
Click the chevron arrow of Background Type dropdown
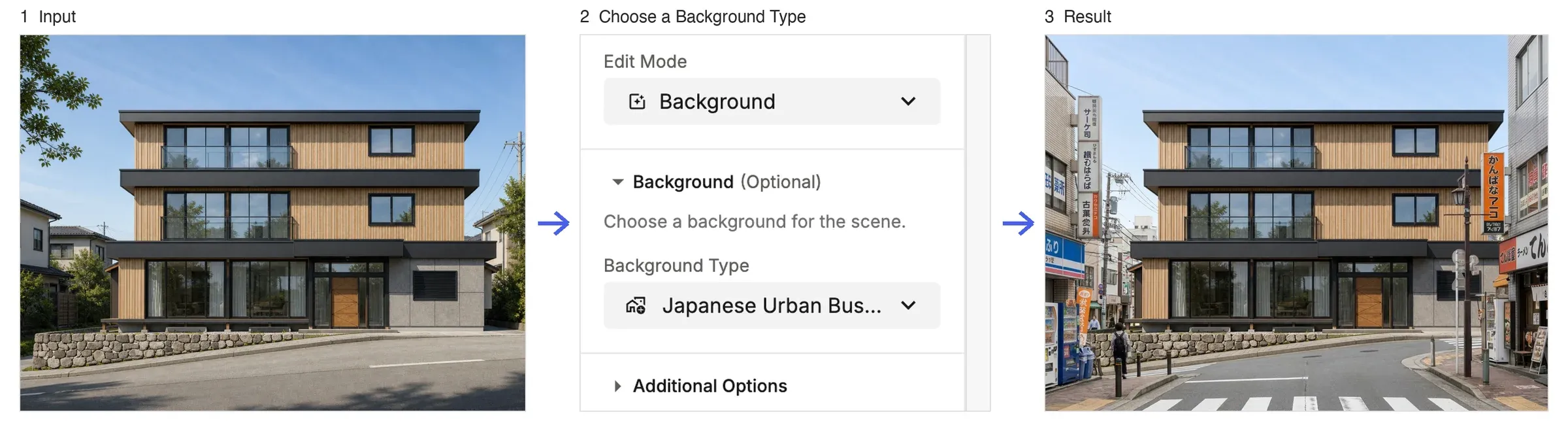(x=908, y=305)
